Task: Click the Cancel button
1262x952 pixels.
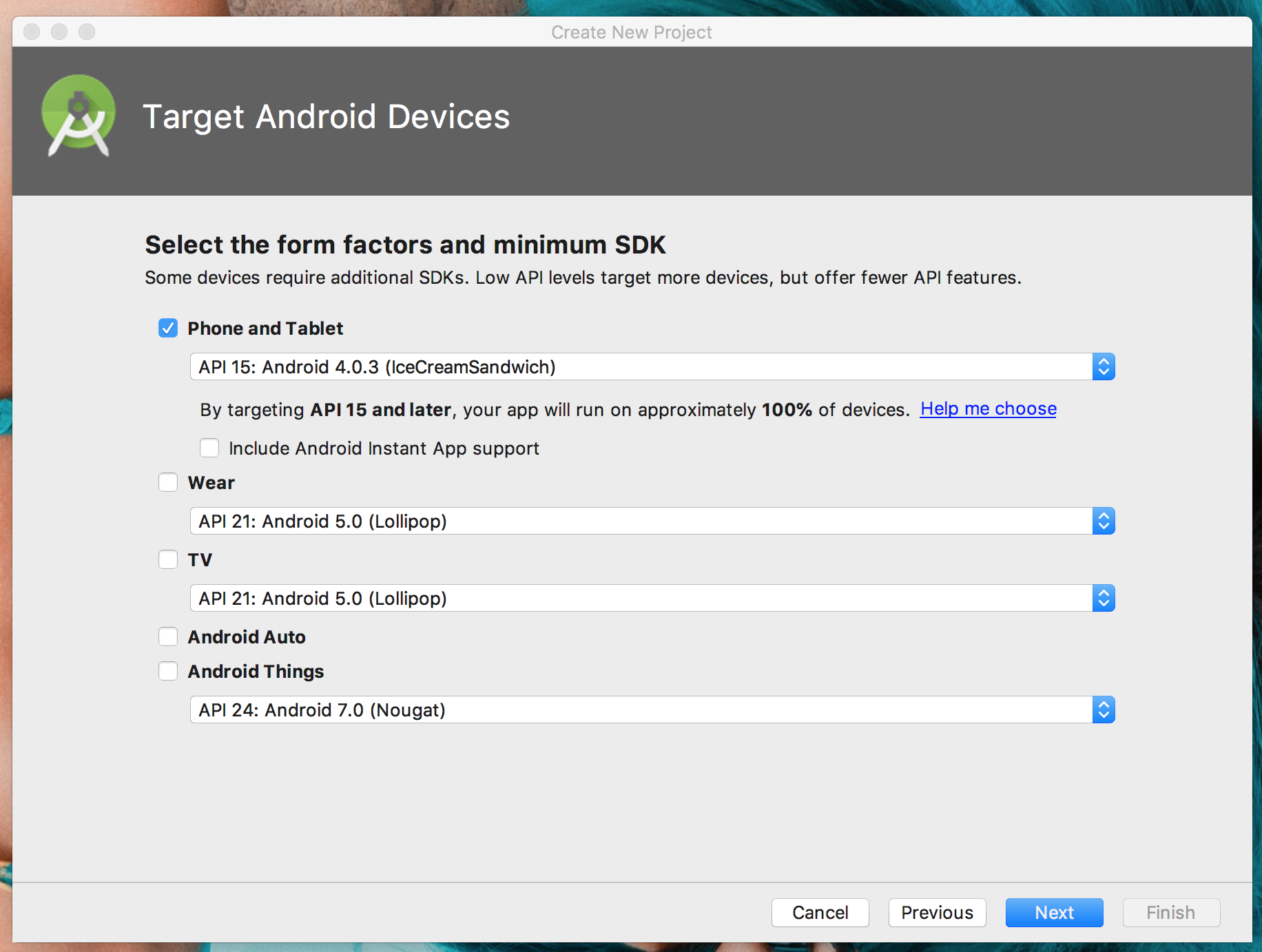Action: pos(820,913)
